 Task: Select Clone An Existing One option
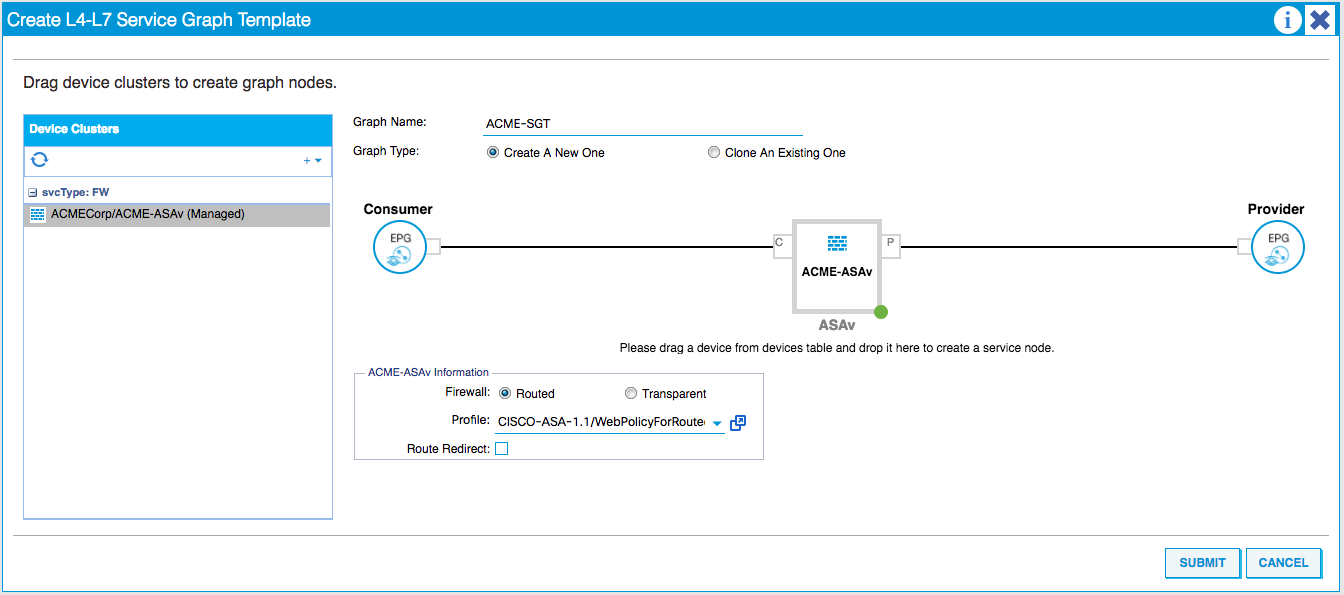(x=713, y=153)
